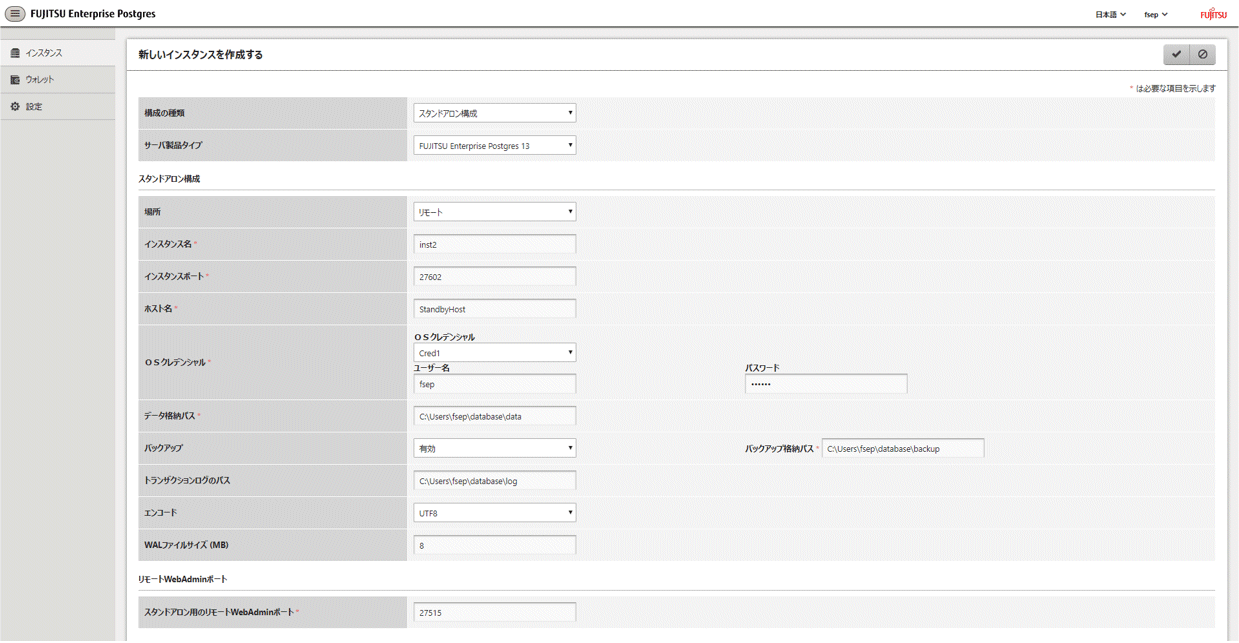Viewport: 1239px width, 643px height.
Task: Click the は必要な項目を示します note
Action: pyautogui.click(x=1176, y=88)
